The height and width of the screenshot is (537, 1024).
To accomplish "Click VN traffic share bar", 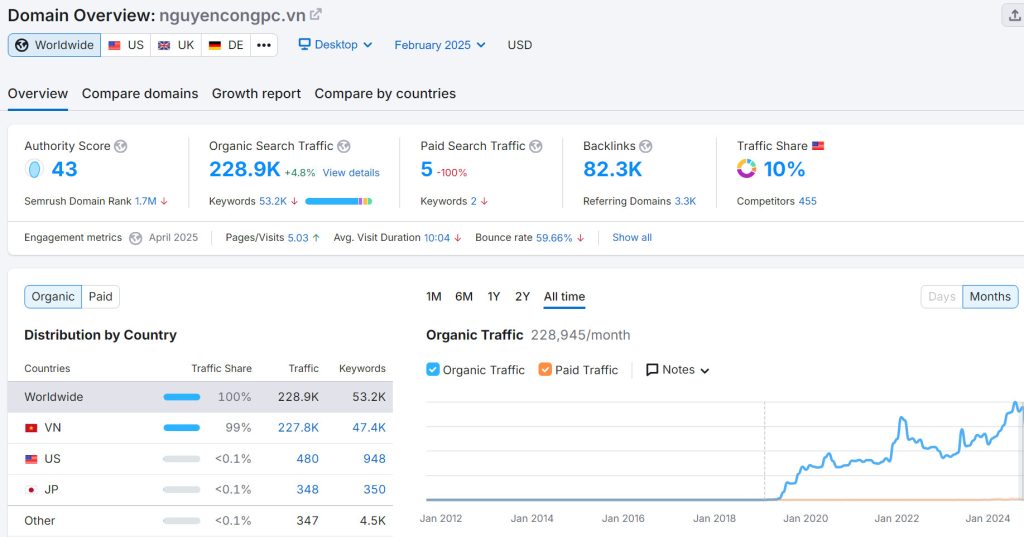I will [x=182, y=428].
